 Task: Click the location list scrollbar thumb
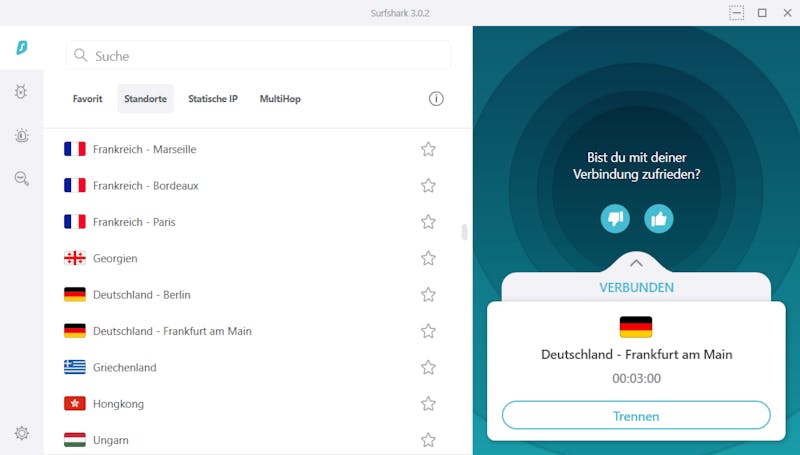click(464, 232)
